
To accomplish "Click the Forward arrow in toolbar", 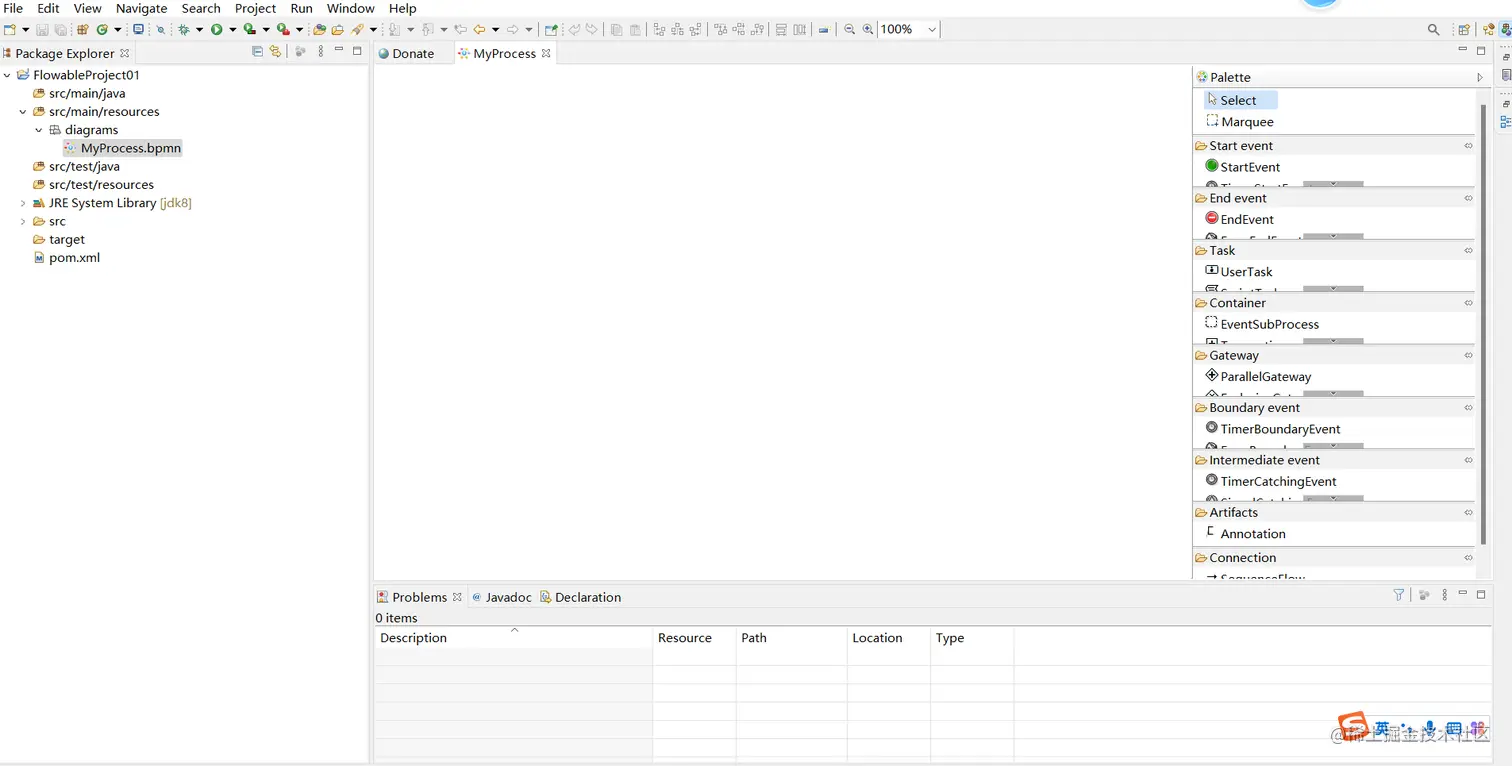I will pos(512,30).
